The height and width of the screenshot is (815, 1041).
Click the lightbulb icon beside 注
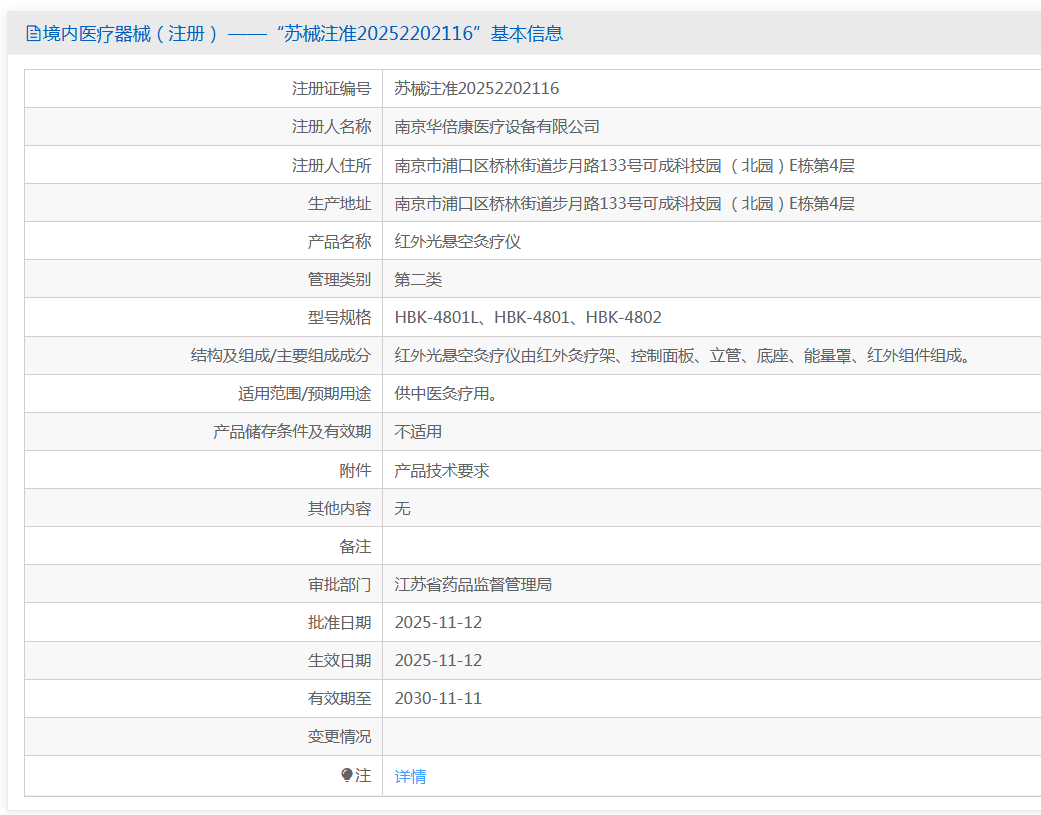347,775
